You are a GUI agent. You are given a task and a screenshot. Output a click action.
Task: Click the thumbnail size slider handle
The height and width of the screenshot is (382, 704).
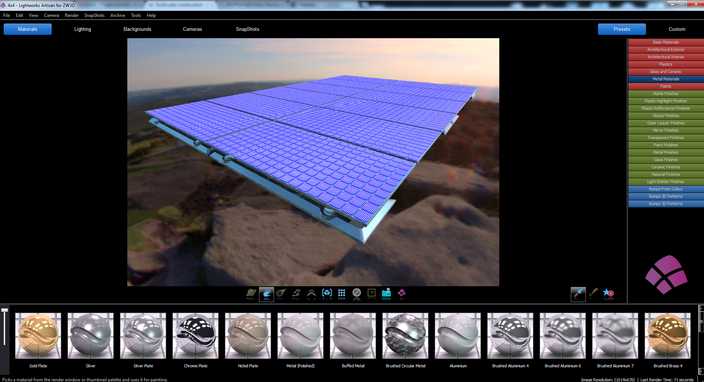4,310
